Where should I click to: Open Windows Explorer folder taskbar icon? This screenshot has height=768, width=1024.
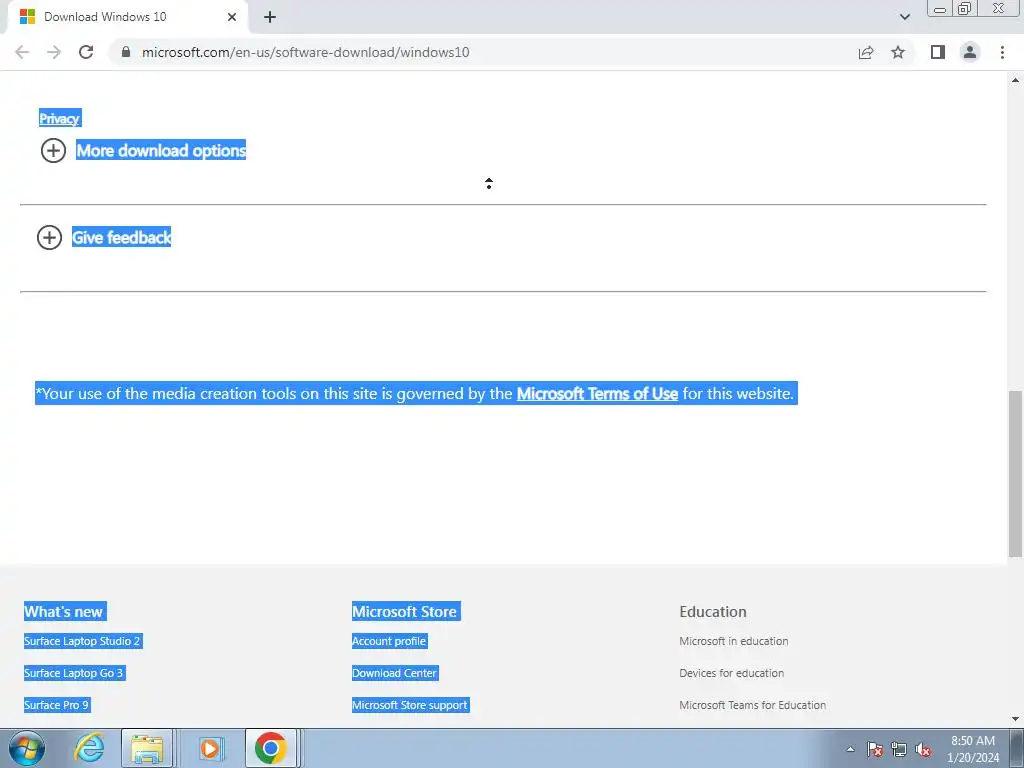click(x=147, y=748)
